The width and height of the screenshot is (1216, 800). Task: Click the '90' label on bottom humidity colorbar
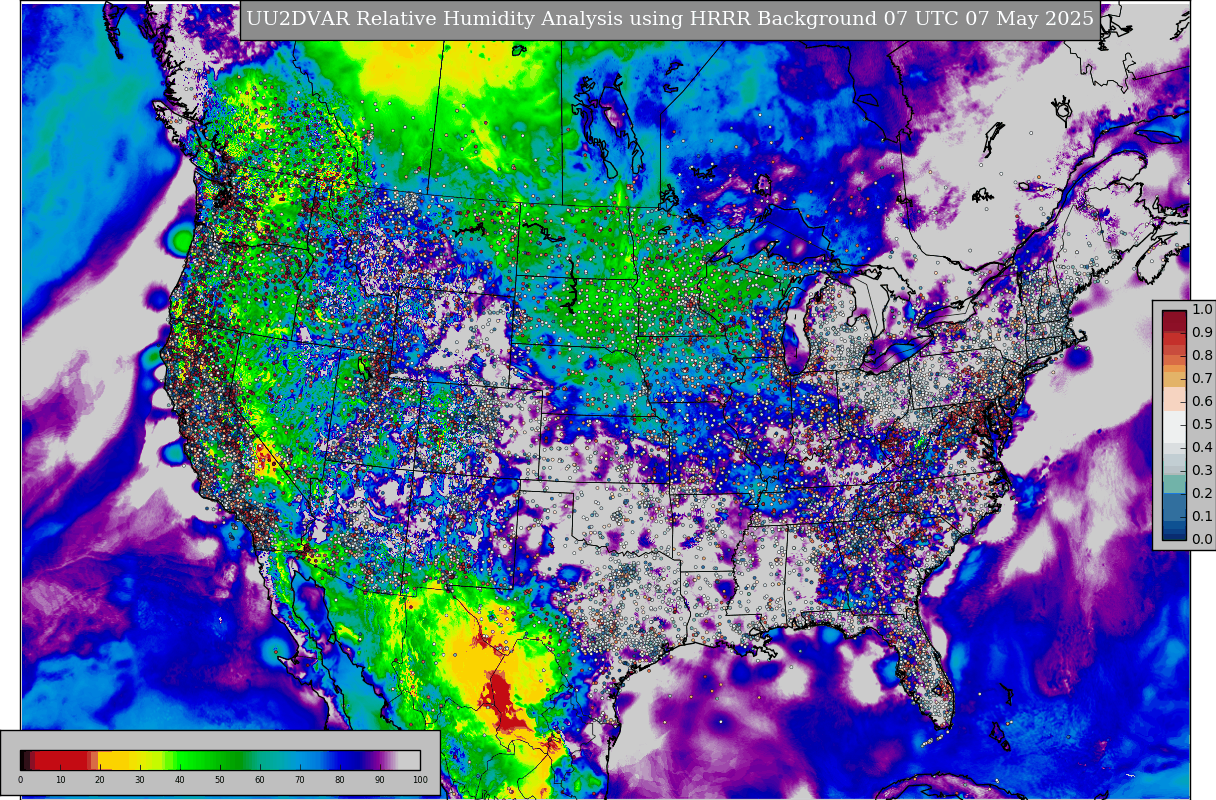[x=380, y=780]
